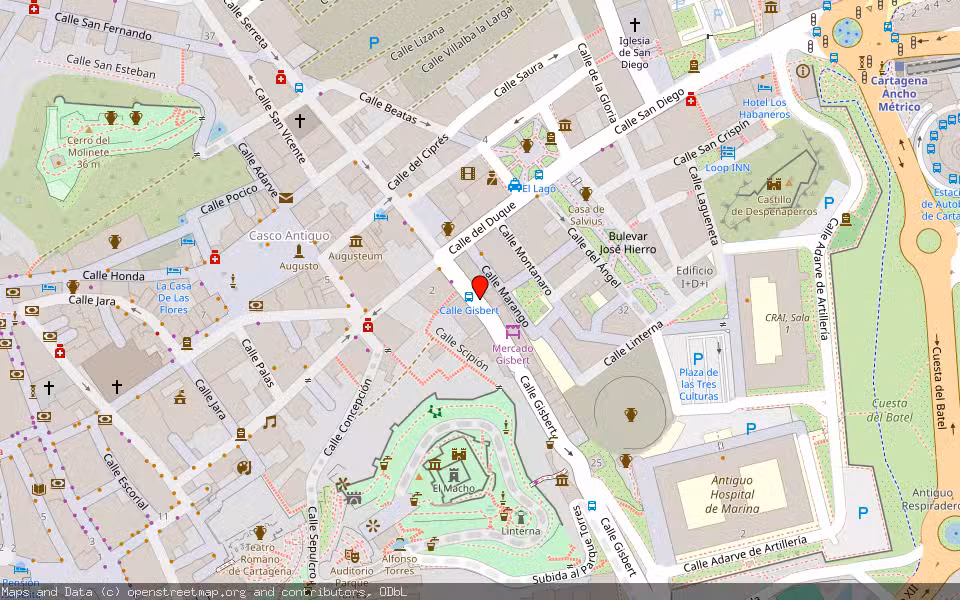
Task: Click the museum icon at the Augusteum
Action: click(356, 241)
